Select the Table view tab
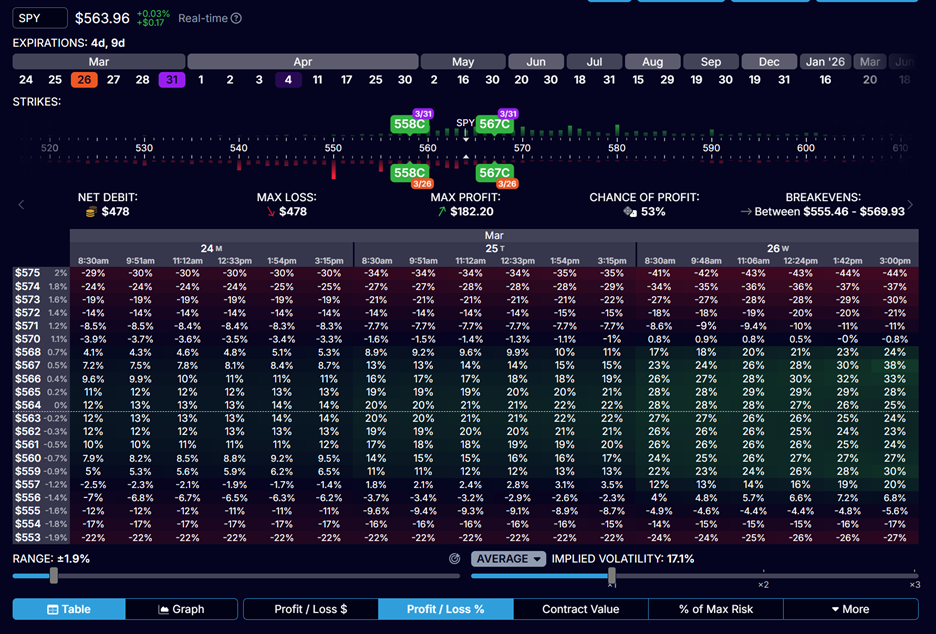Image resolution: width=936 pixels, height=634 pixels. 69,609
